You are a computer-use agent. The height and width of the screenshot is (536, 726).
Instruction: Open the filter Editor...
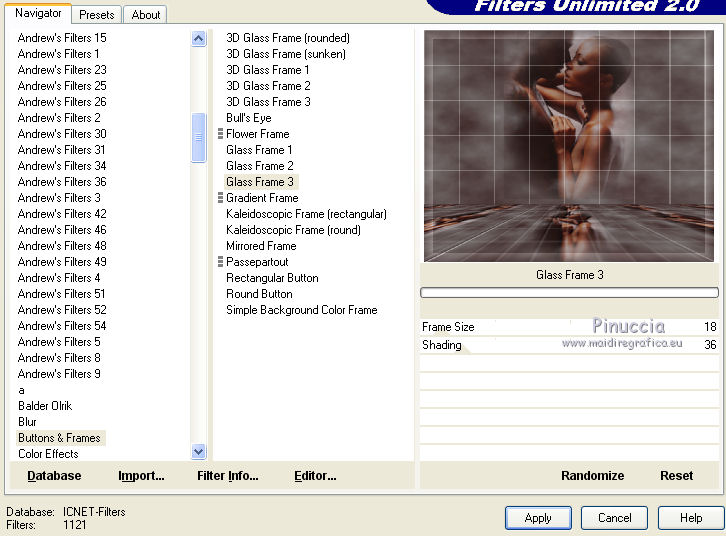tap(315, 475)
